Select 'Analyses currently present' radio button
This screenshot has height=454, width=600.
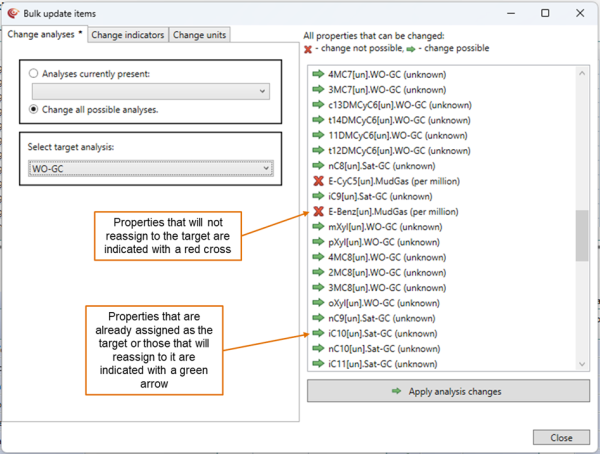36,73
